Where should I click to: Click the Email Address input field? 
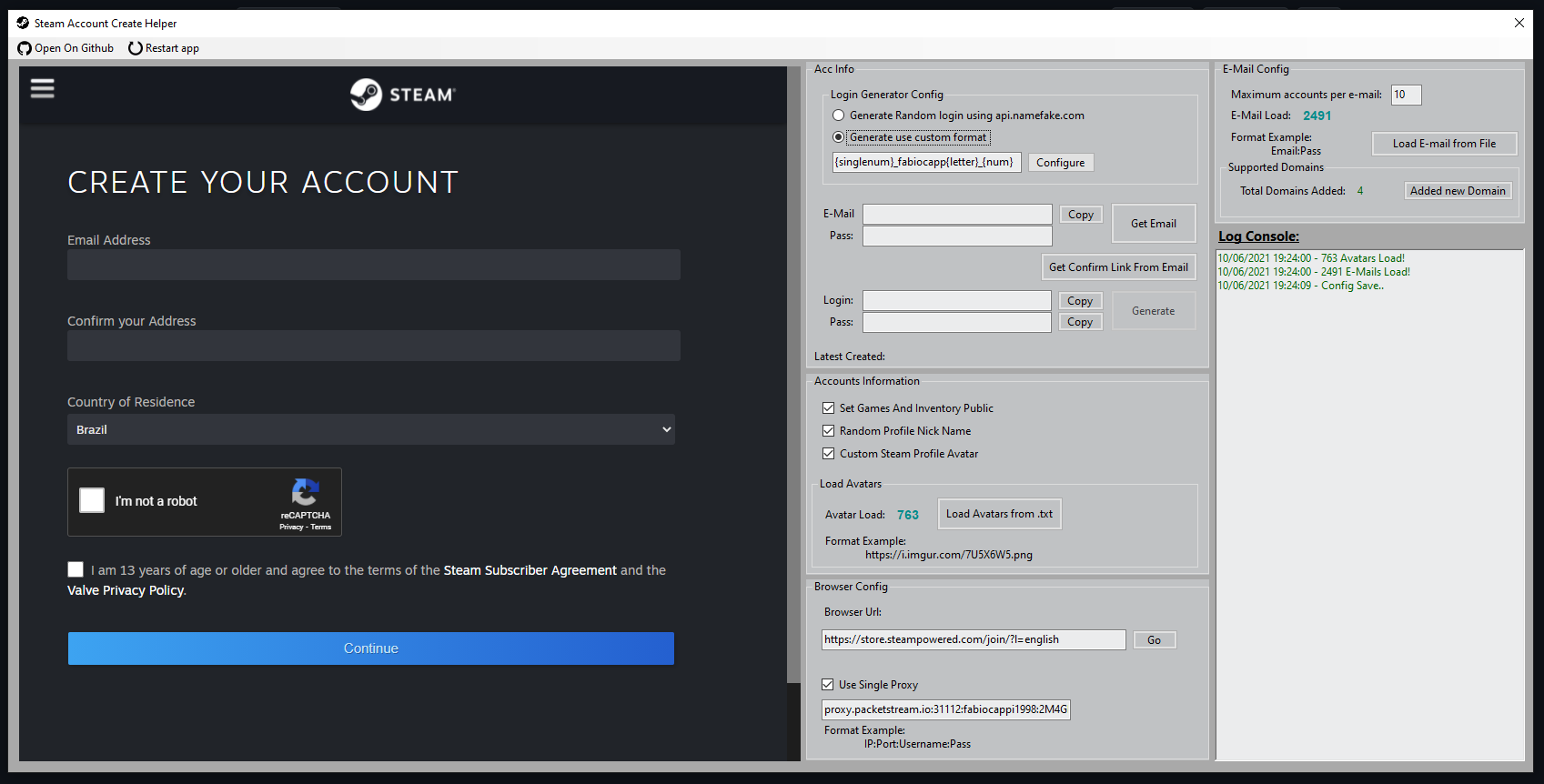coord(374,265)
